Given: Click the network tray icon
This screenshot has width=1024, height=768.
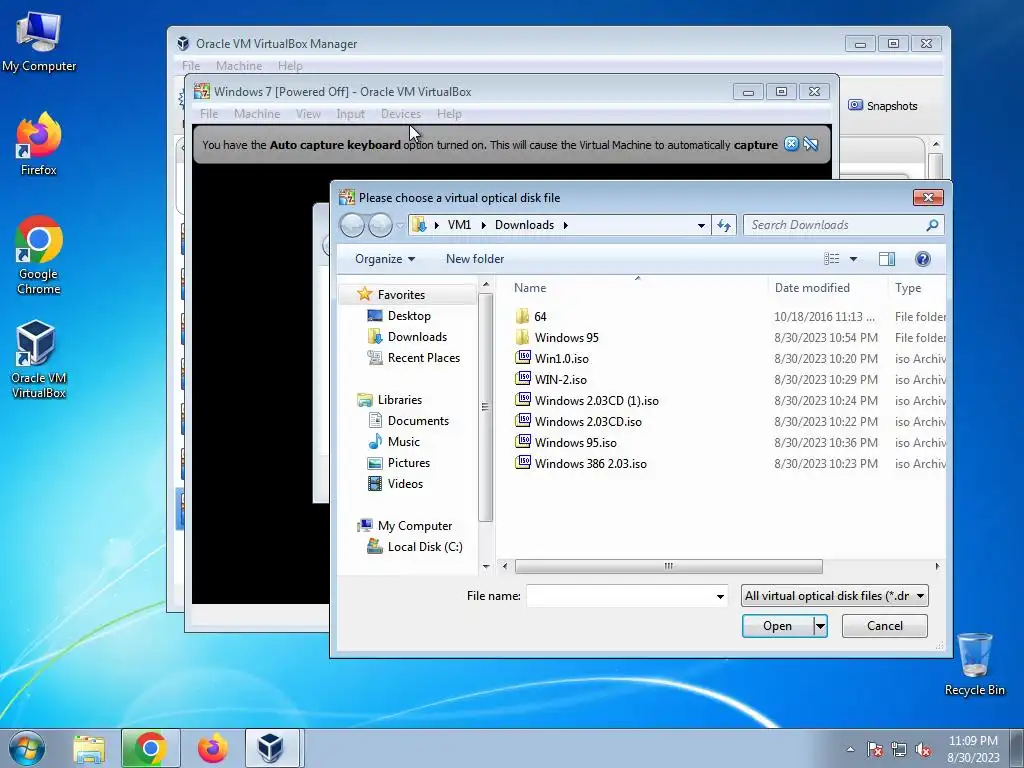Looking at the screenshot, I should pos(899,750).
